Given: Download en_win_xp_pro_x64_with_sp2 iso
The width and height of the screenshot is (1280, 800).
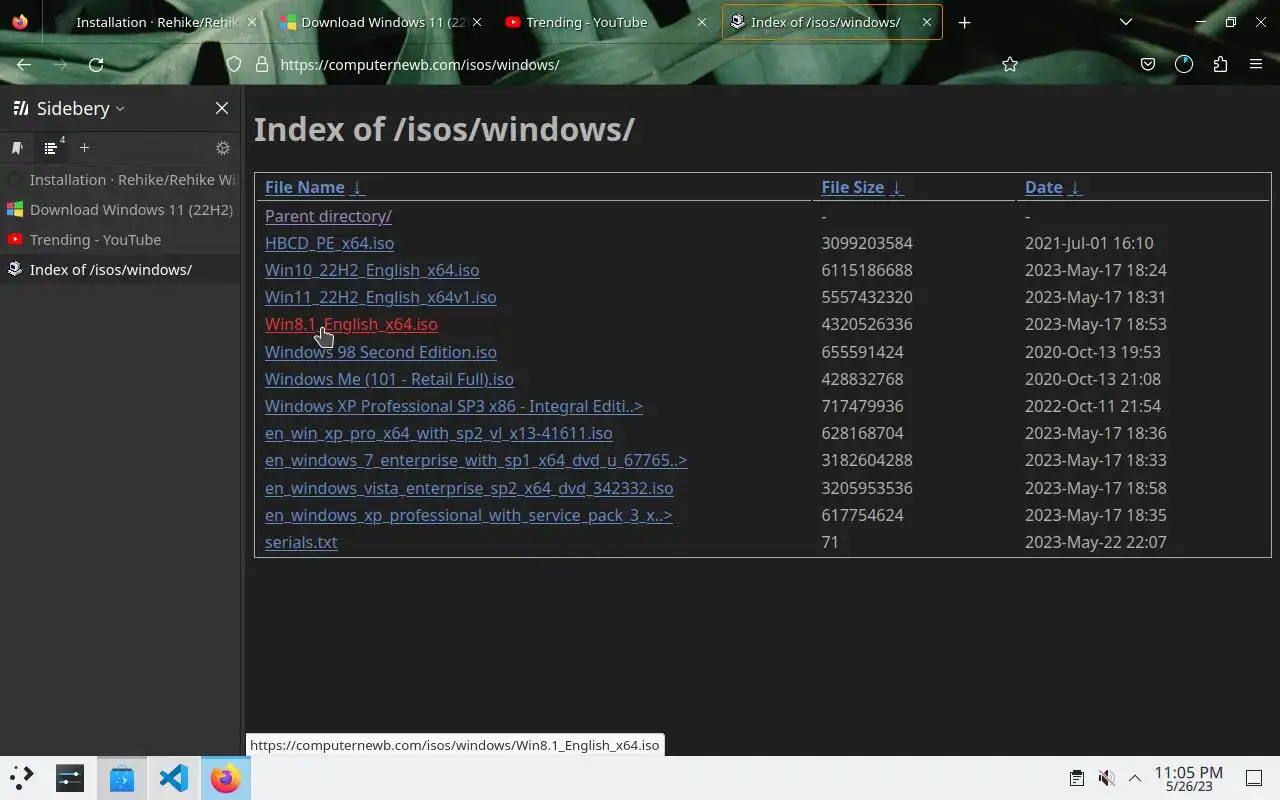Looking at the screenshot, I should 438,433.
